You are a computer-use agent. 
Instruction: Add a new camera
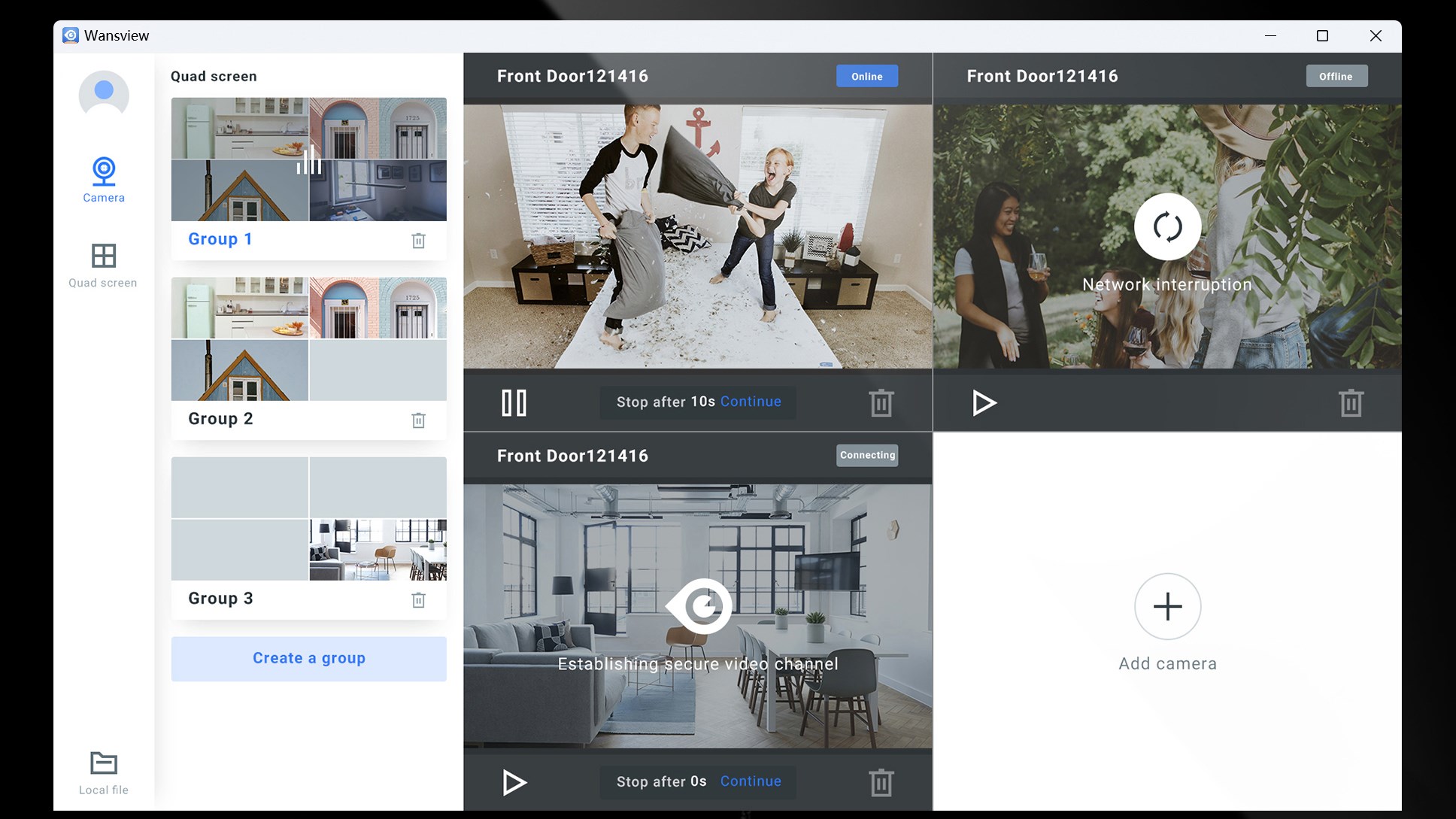point(1166,606)
